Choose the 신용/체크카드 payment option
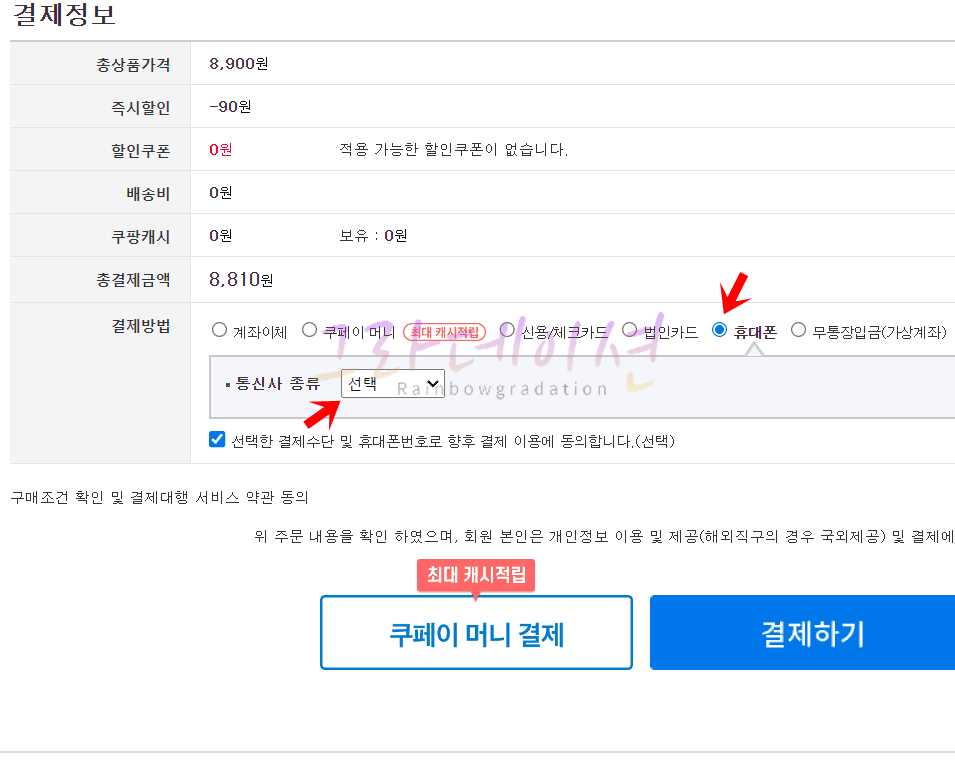Viewport: 955px width, 769px height. (x=507, y=330)
